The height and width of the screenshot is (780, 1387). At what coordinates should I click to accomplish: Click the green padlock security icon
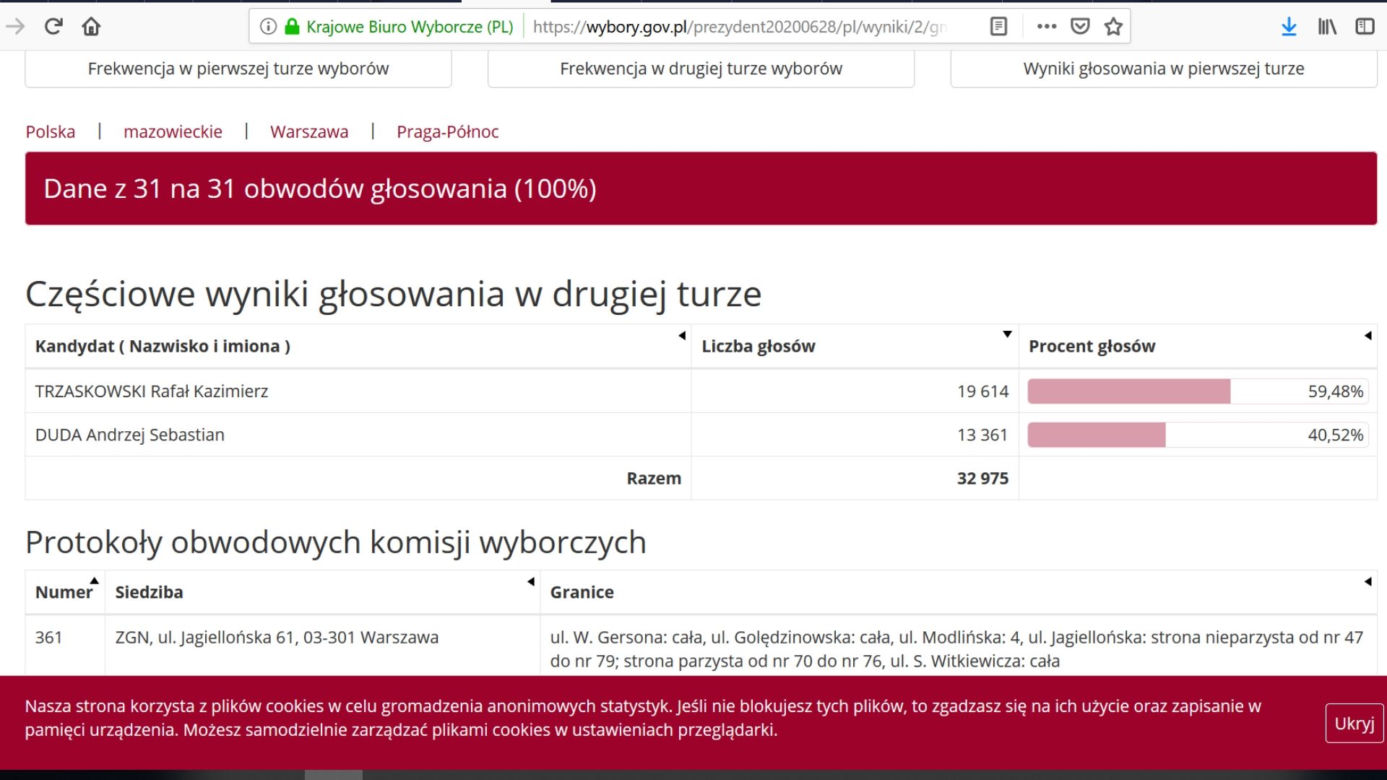[x=292, y=27]
